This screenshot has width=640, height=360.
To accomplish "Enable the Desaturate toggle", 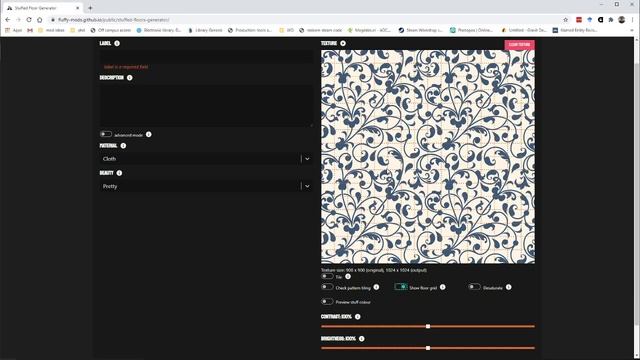I will point(474,287).
